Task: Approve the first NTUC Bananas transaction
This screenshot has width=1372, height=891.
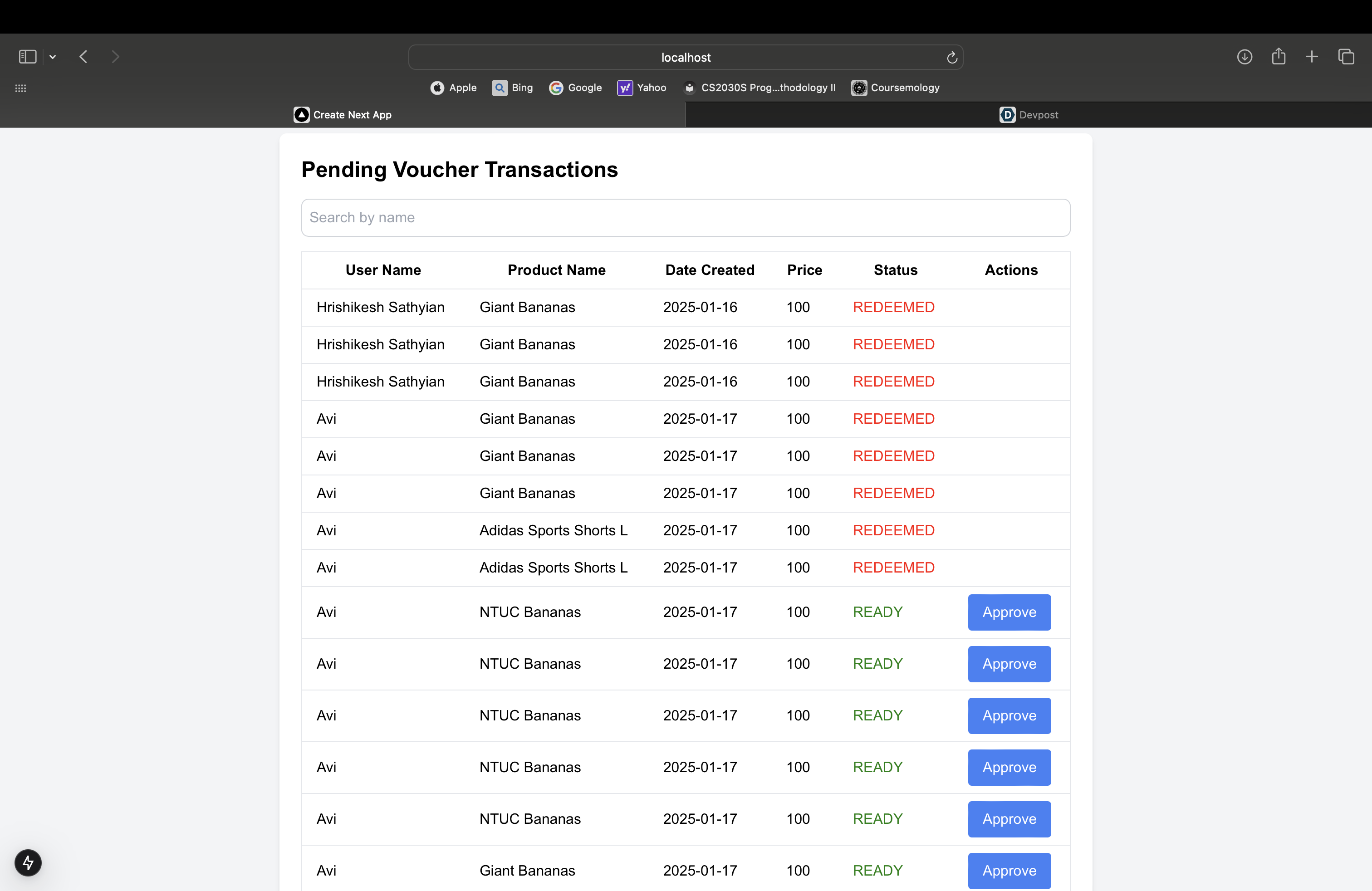Action: (1009, 612)
